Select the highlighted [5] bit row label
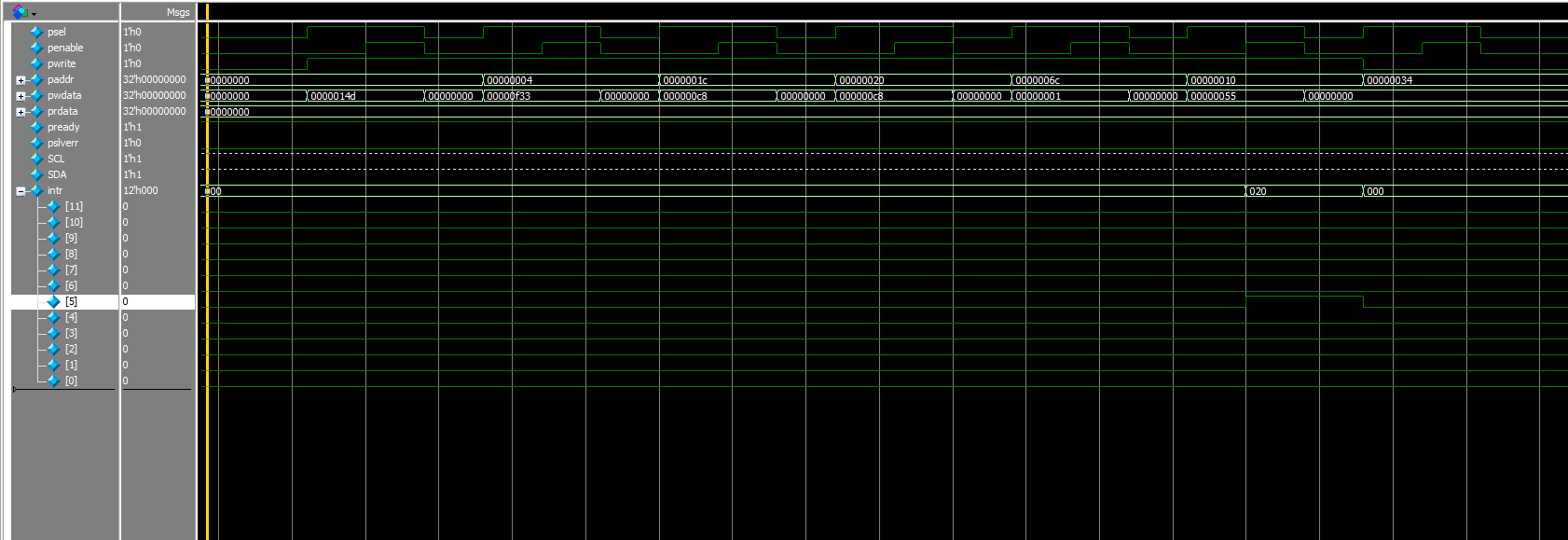This screenshot has height=540, width=1568. click(71, 301)
